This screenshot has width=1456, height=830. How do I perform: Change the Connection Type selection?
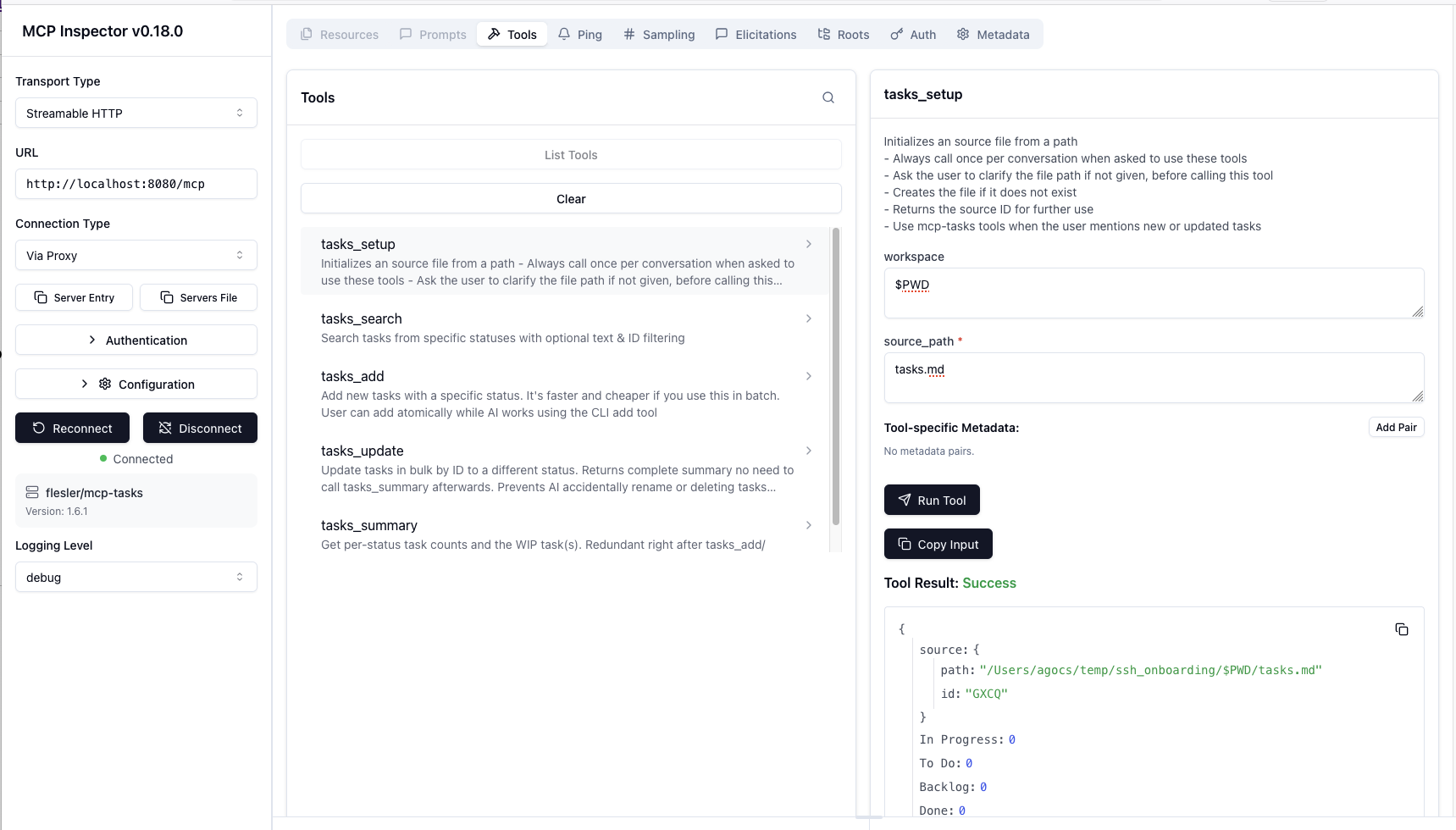point(136,255)
